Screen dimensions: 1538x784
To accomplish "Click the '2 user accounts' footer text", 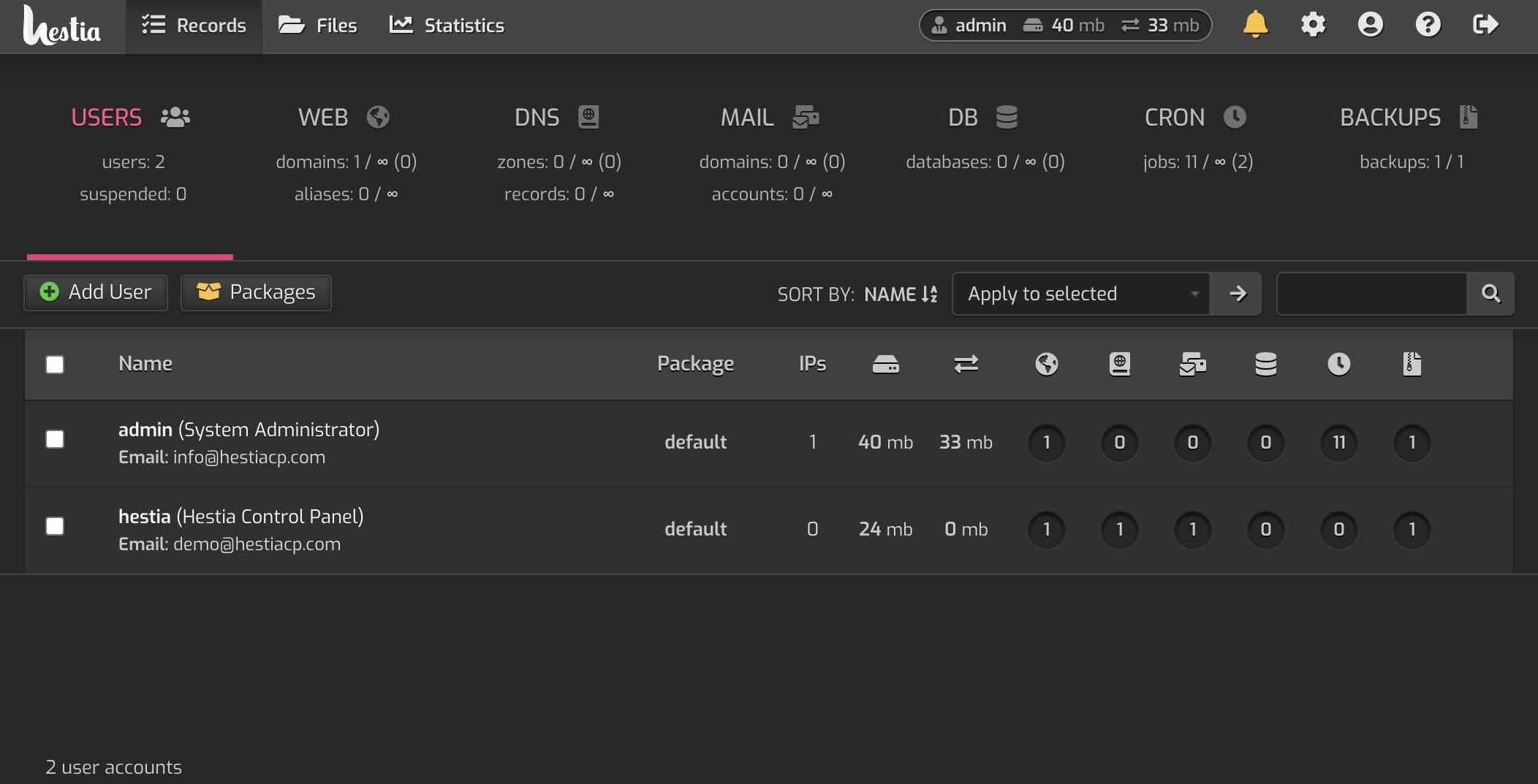I will [x=113, y=767].
